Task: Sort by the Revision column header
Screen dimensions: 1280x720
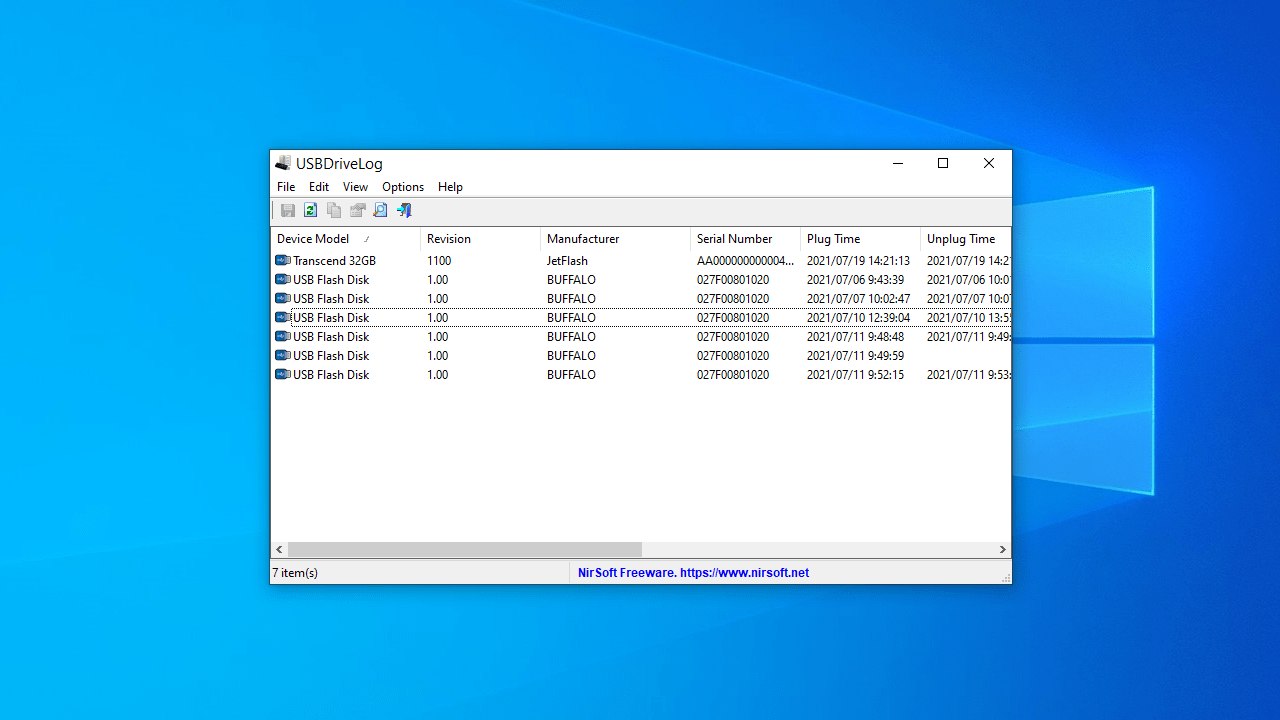Action: pyautogui.click(x=481, y=239)
